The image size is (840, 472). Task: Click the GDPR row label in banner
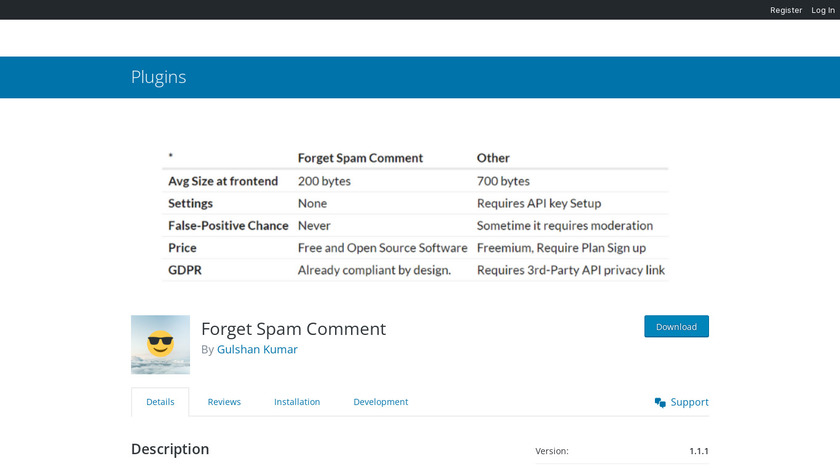click(x=185, y=270)
